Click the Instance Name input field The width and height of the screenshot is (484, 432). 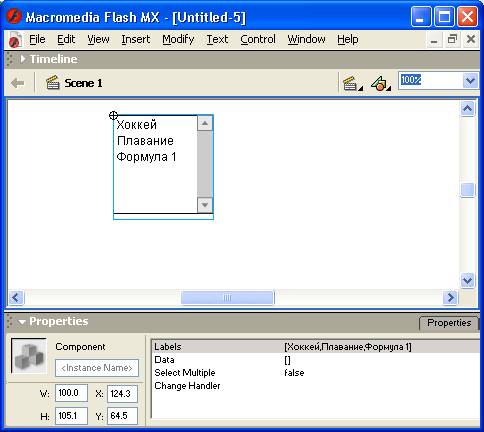[97, 368]
